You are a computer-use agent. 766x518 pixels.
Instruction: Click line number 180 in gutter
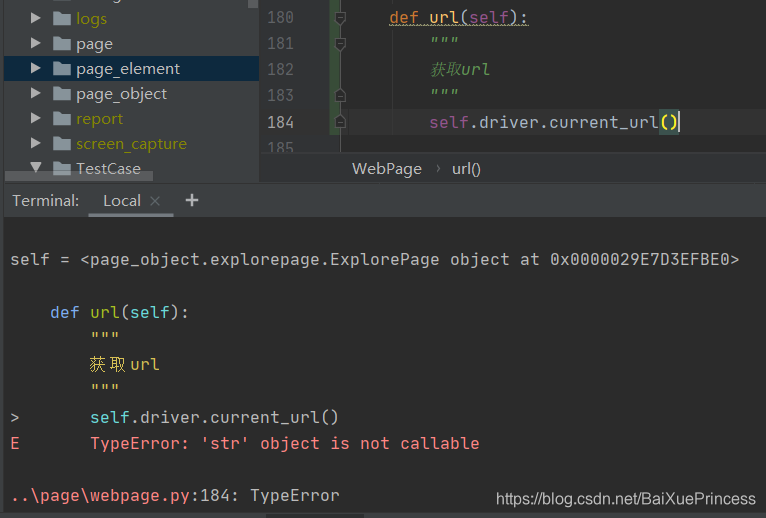coord(280,18)
